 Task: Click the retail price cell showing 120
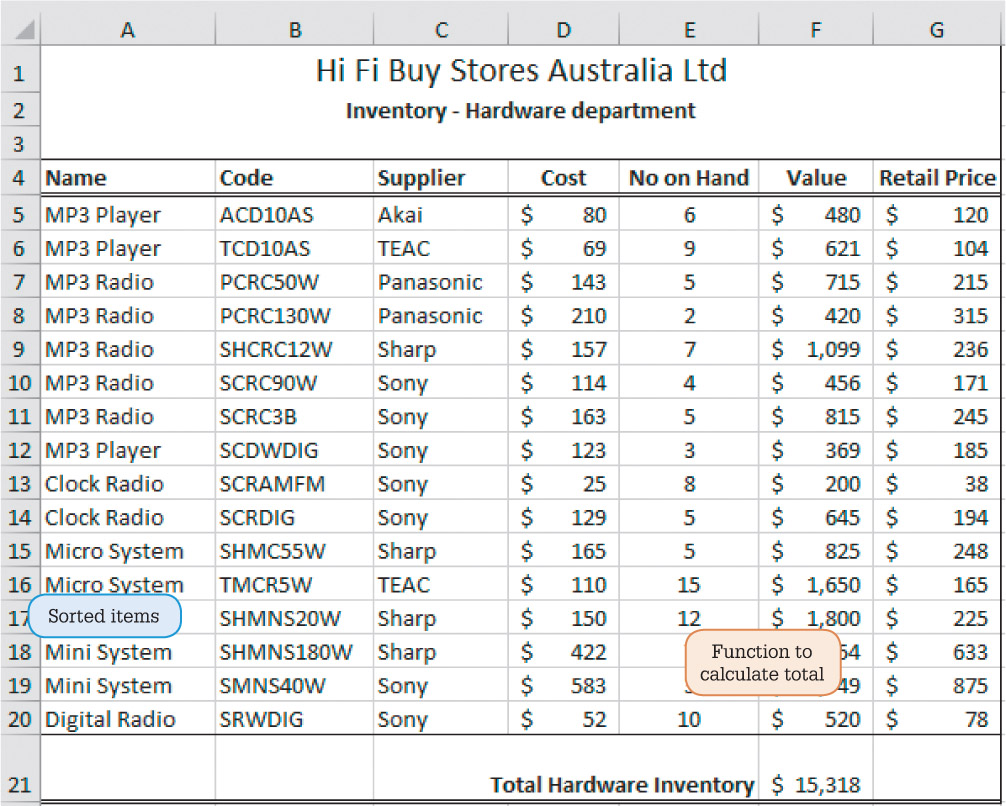937,215
